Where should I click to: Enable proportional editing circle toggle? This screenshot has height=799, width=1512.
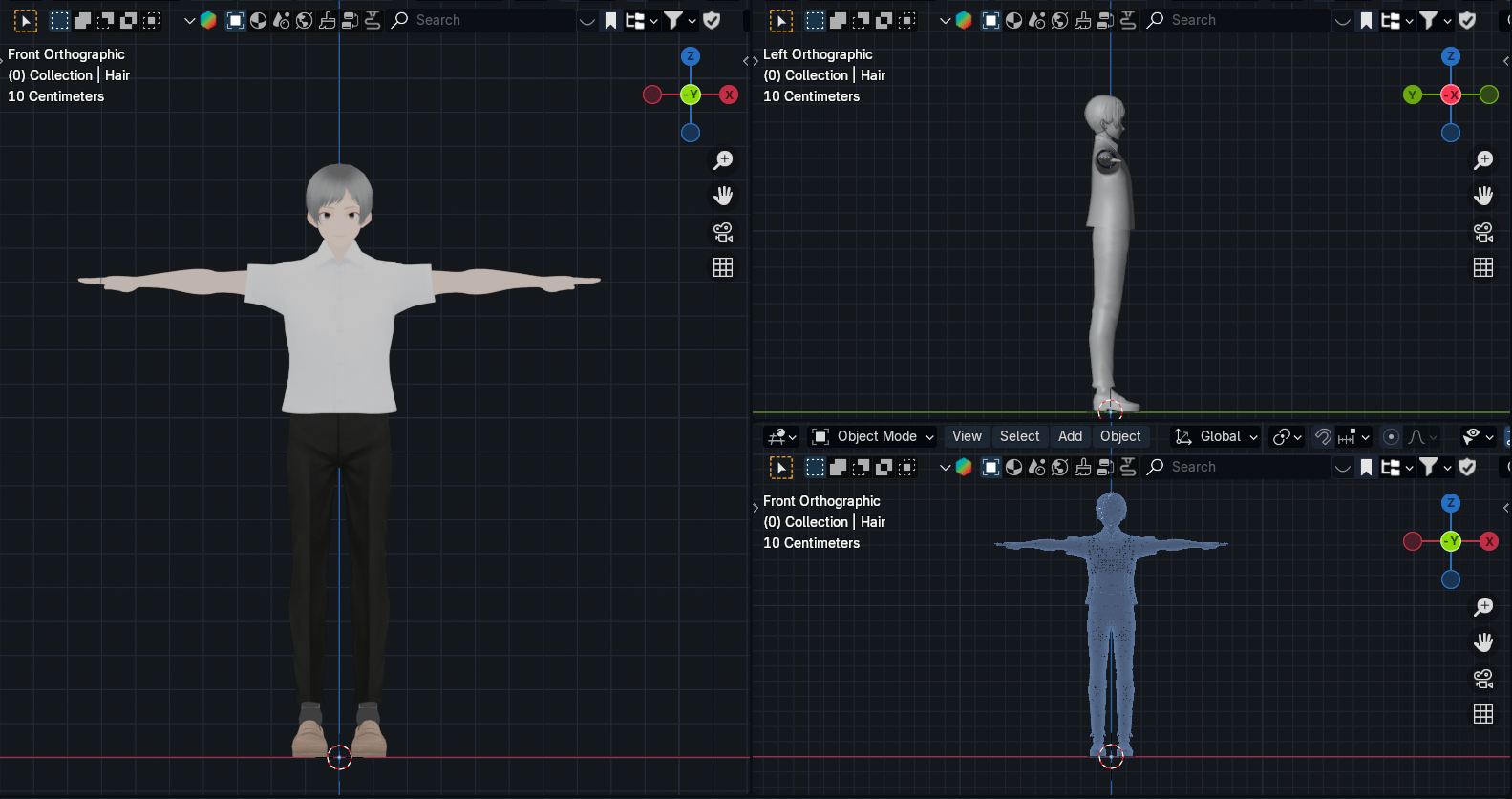click(1391, 437)
